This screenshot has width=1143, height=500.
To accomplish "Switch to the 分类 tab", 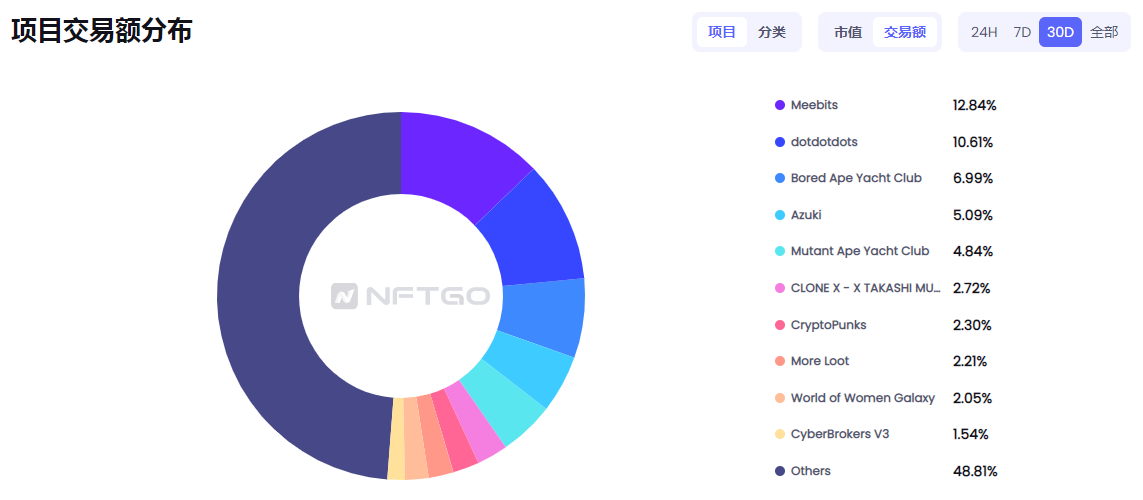I will click(771, 32).
